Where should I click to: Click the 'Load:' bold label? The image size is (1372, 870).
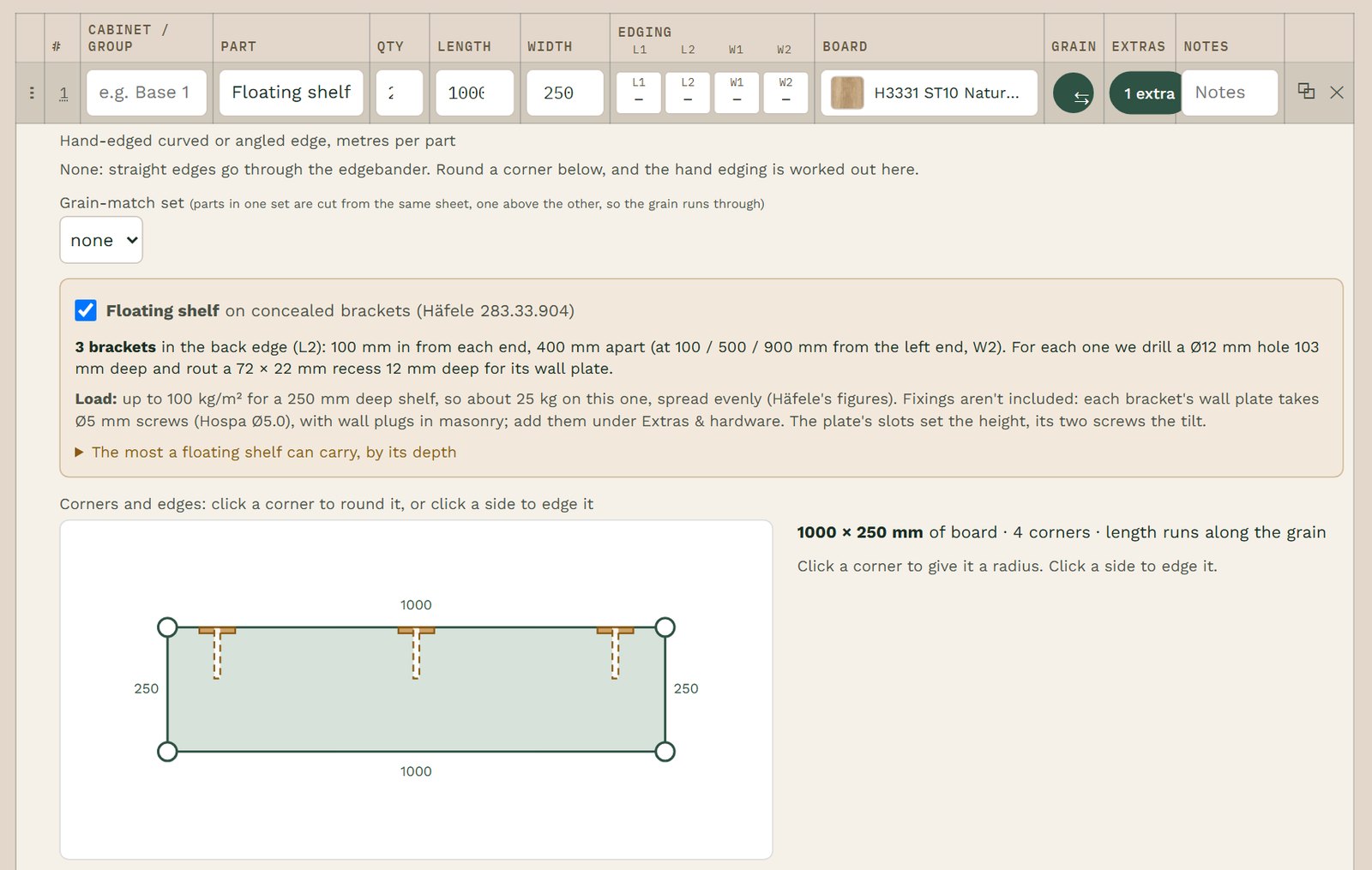(96, 399)
